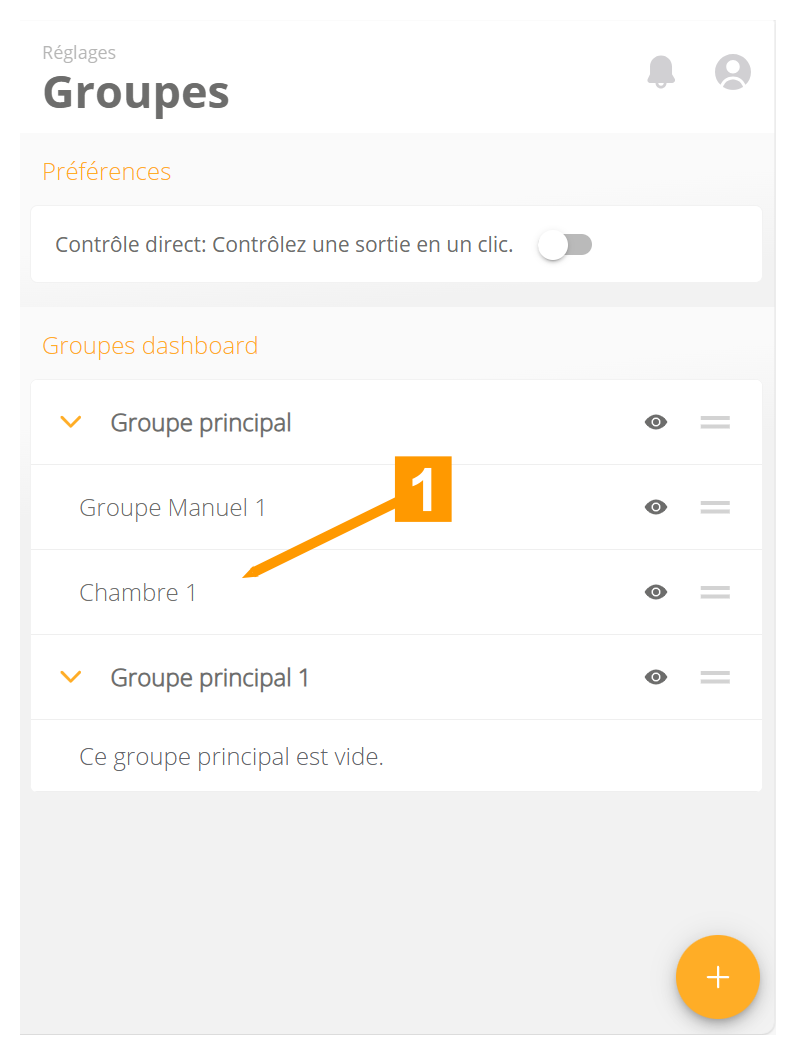Select the Chambre 1 group entry

pyautogui.click(x=138, y=592)
